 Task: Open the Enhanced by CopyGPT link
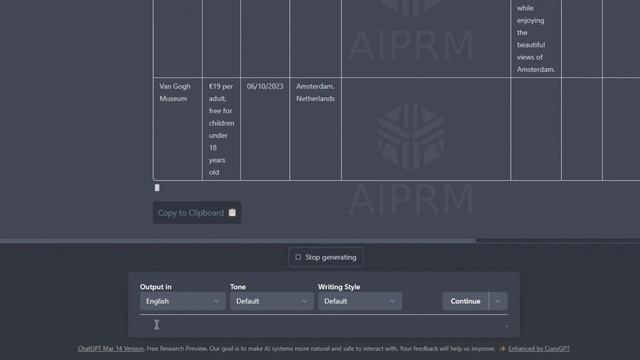[539, 349]
